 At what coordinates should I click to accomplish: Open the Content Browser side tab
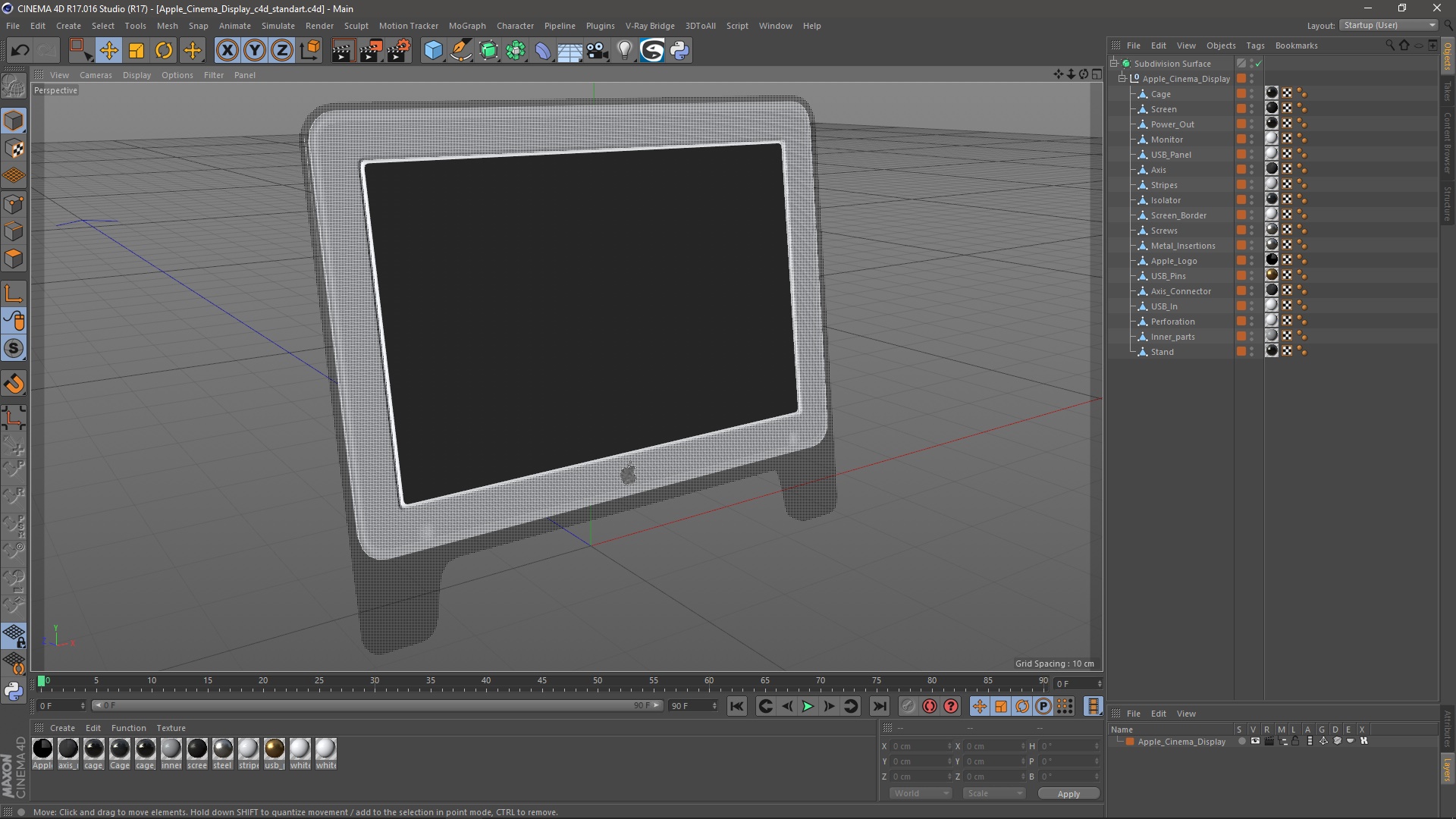pyautogui.click(x=1447, y=143)
